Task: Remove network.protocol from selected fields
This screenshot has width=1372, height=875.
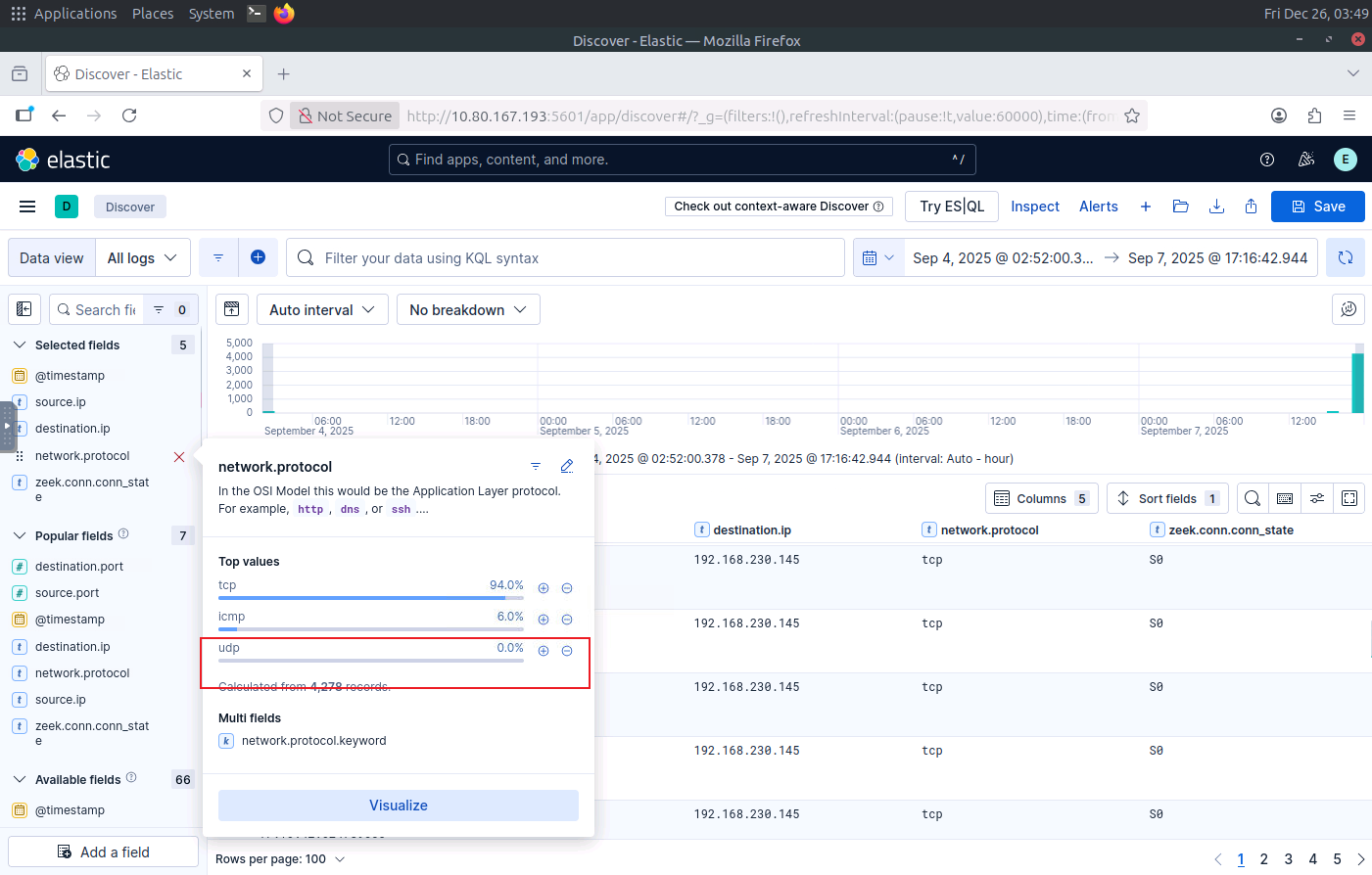Action: [x=179, y=457]
